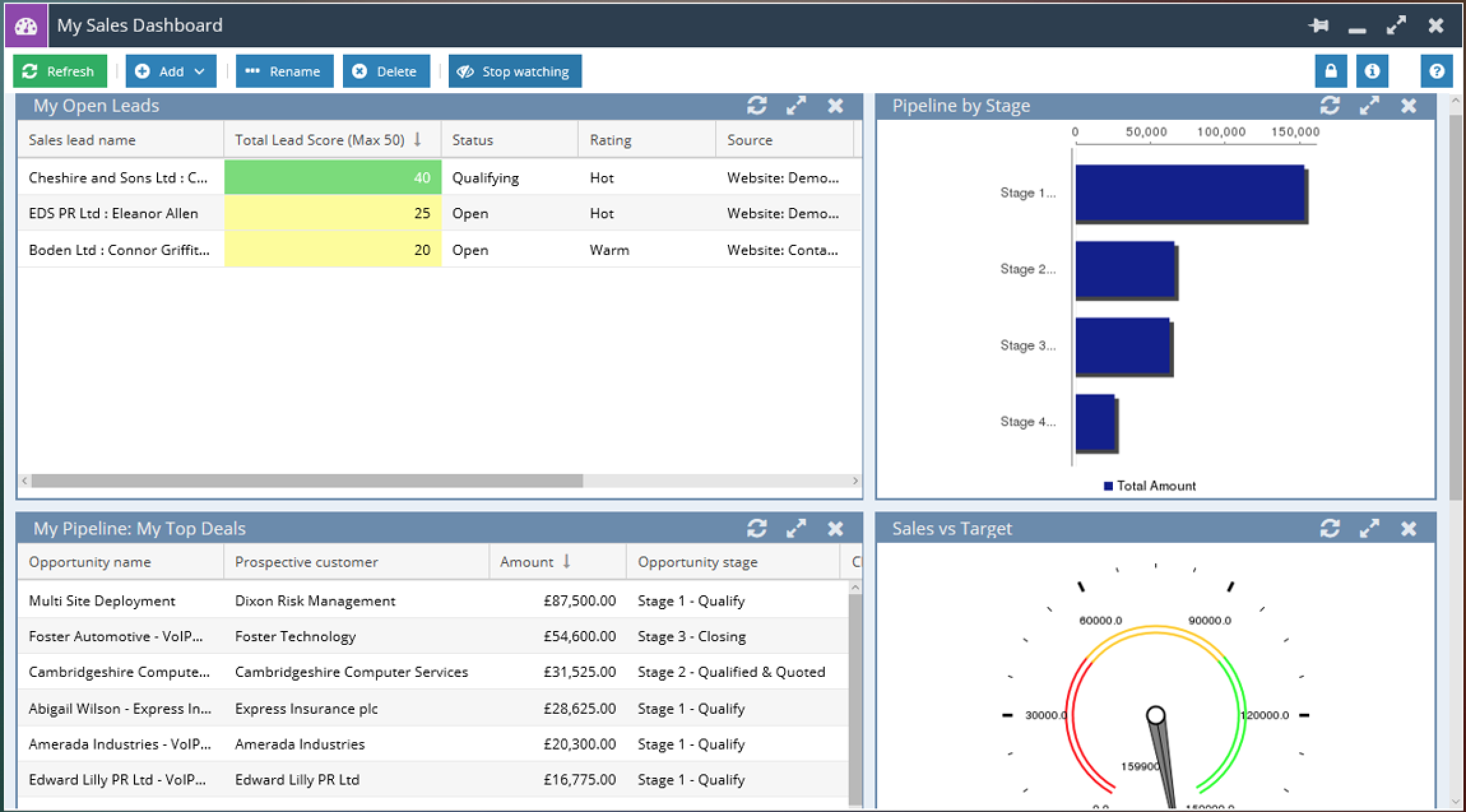Viewport: 1466px width, 812px height.
Task: Refresh the Sales vs Target gadget
Action: (x=1330, y=528)
